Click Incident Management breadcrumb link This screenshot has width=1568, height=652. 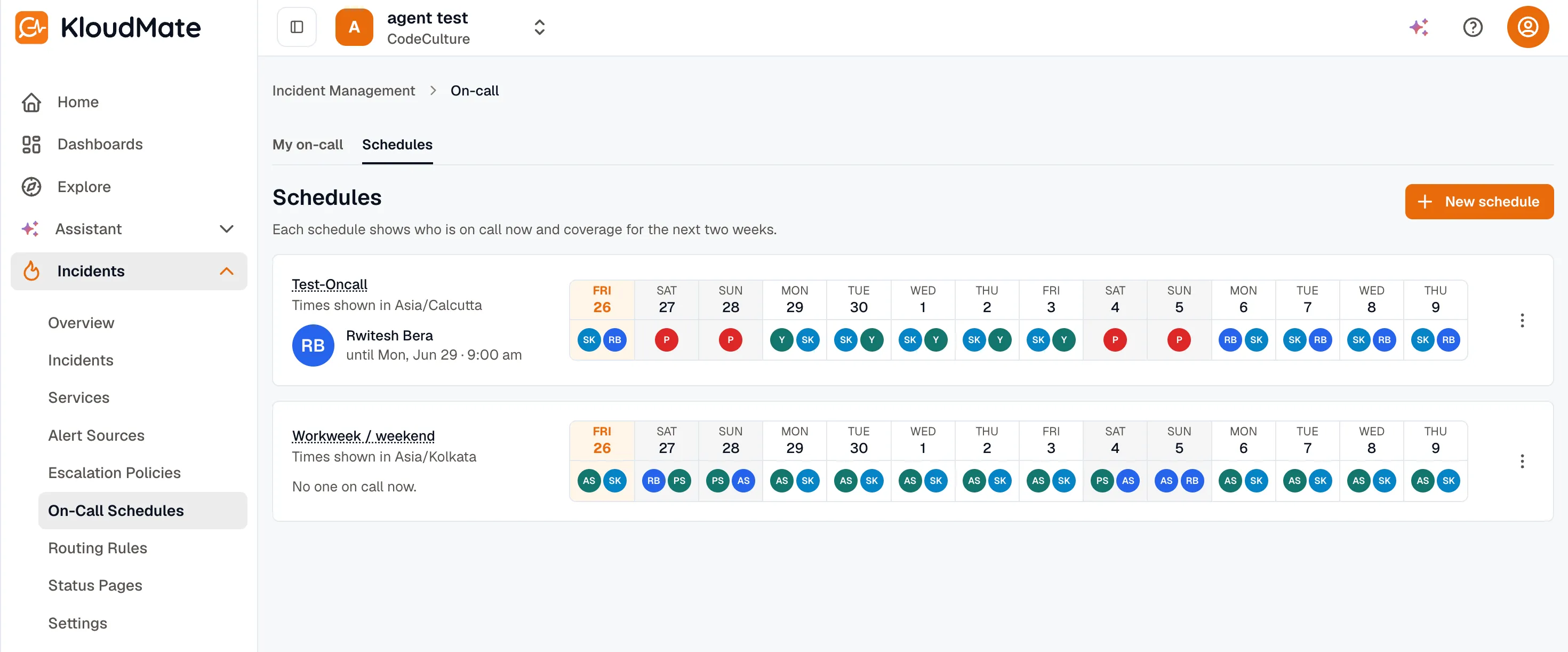point(343,91)
